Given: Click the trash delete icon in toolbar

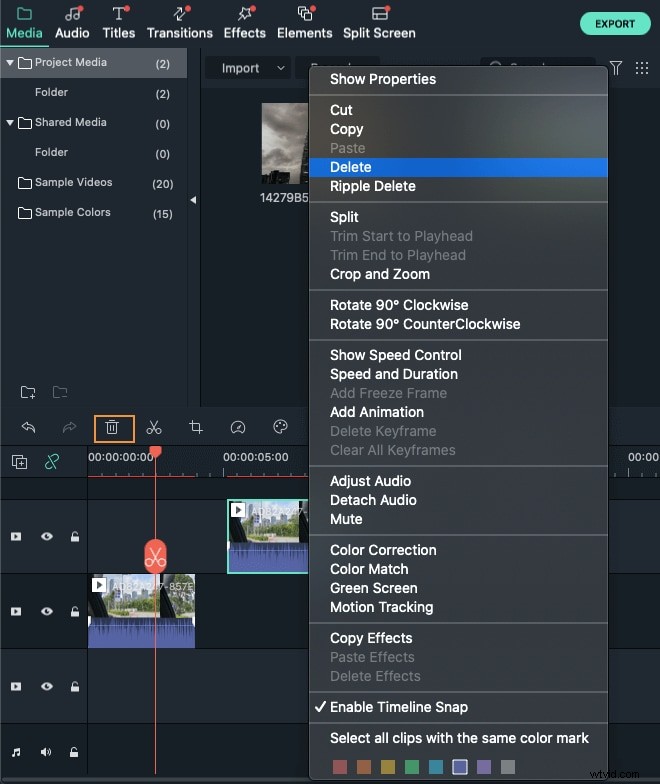Looking at the screenshot, I should tap(112, 428).
